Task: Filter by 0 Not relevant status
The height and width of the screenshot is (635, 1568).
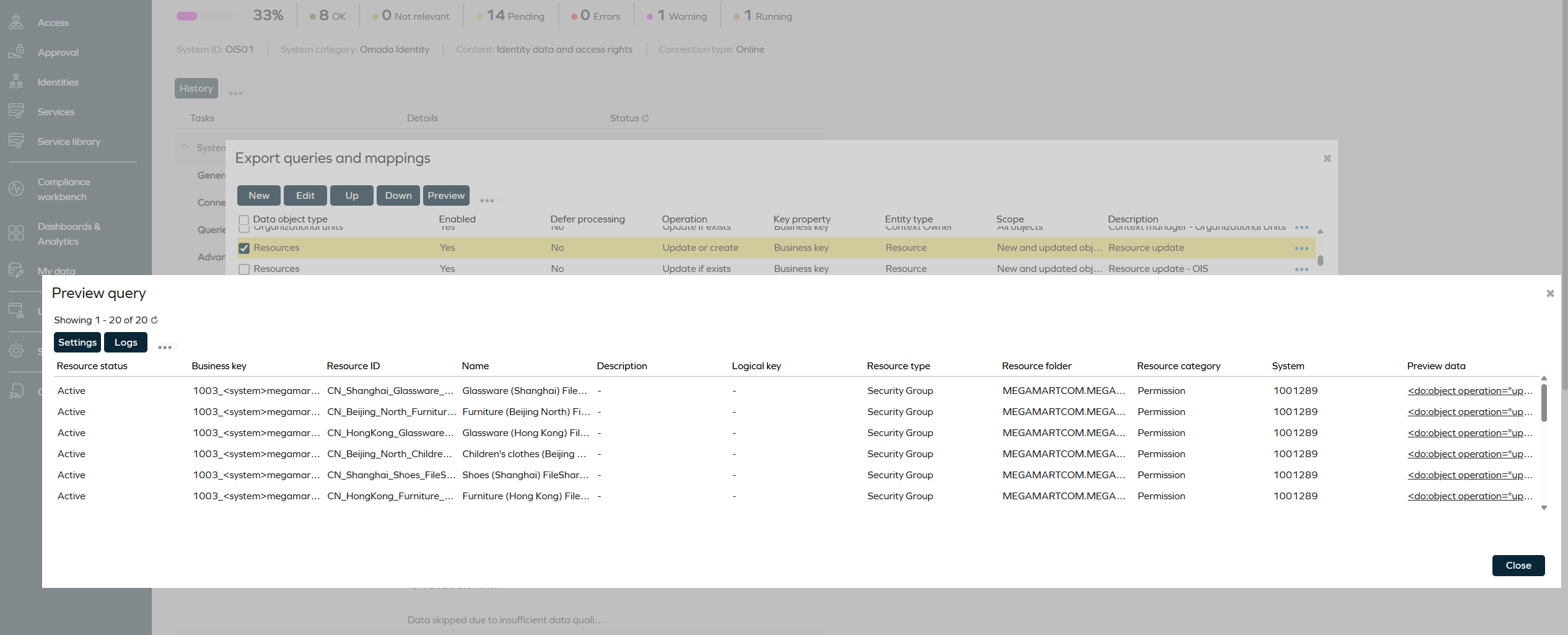Action: [411, 15]
